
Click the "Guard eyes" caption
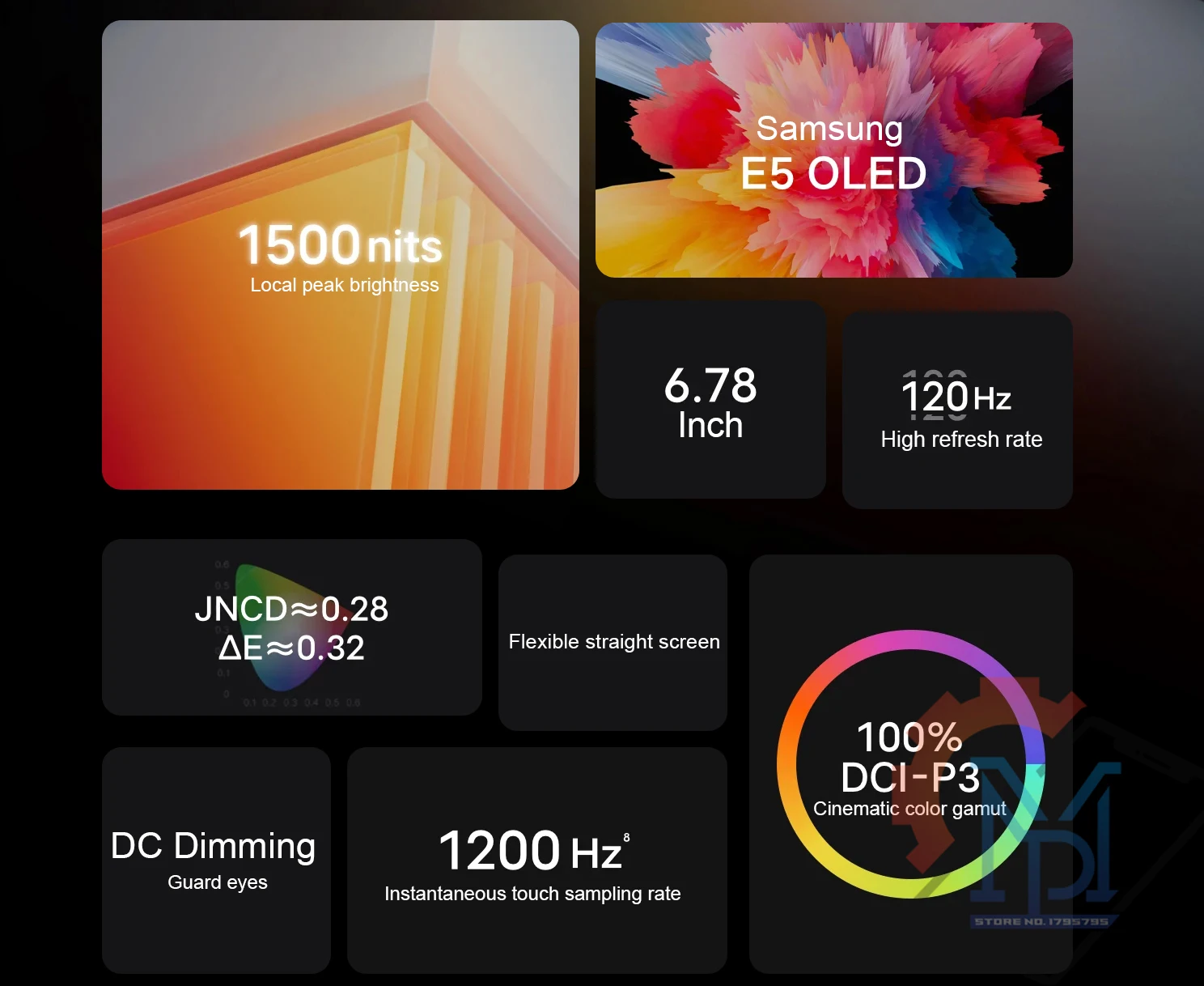tap(218, 882)
